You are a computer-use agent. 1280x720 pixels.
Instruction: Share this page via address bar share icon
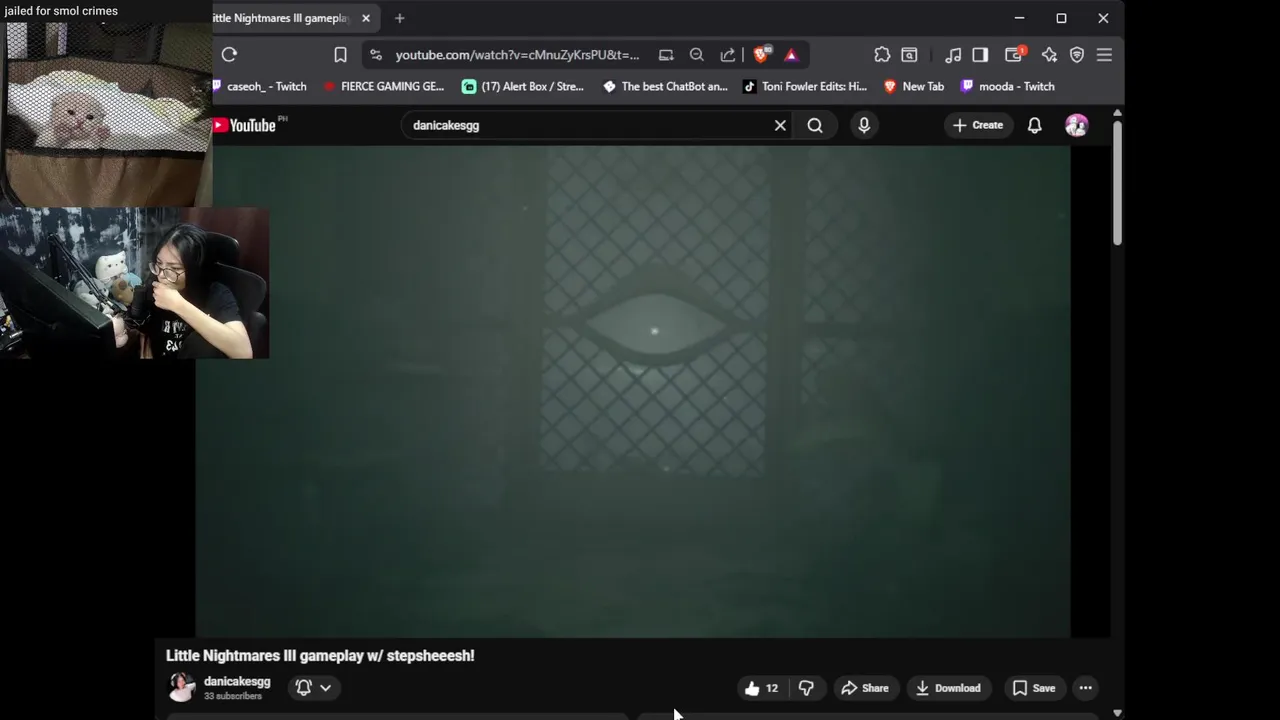[728, 55]
